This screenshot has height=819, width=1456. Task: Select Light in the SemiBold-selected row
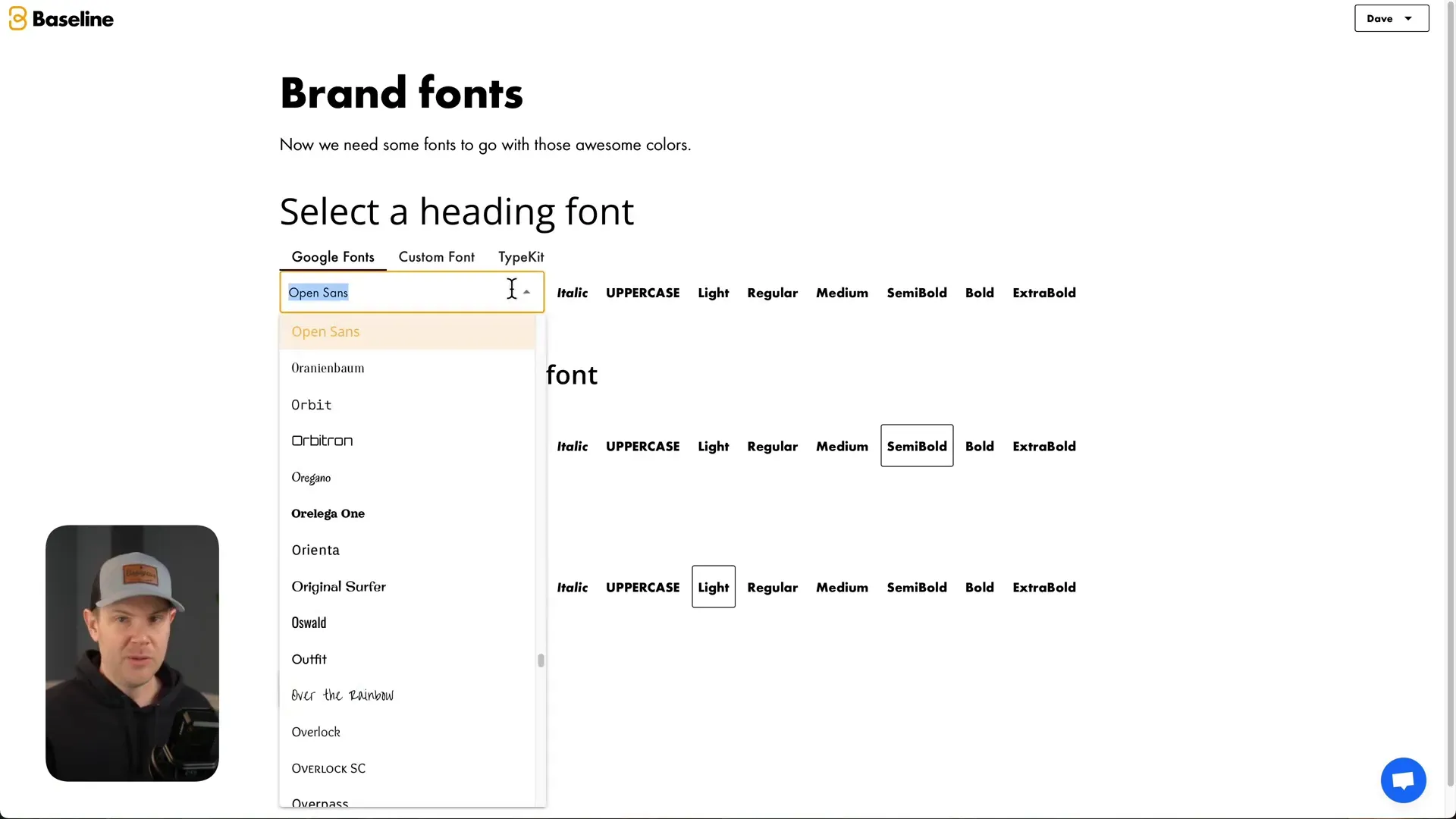pyautogui.click(x=713, y=446)
